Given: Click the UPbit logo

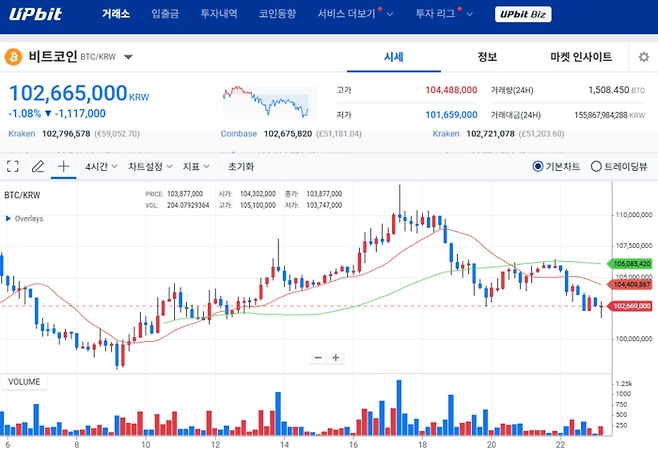Looking at the screenshot, I should point(36,14).
